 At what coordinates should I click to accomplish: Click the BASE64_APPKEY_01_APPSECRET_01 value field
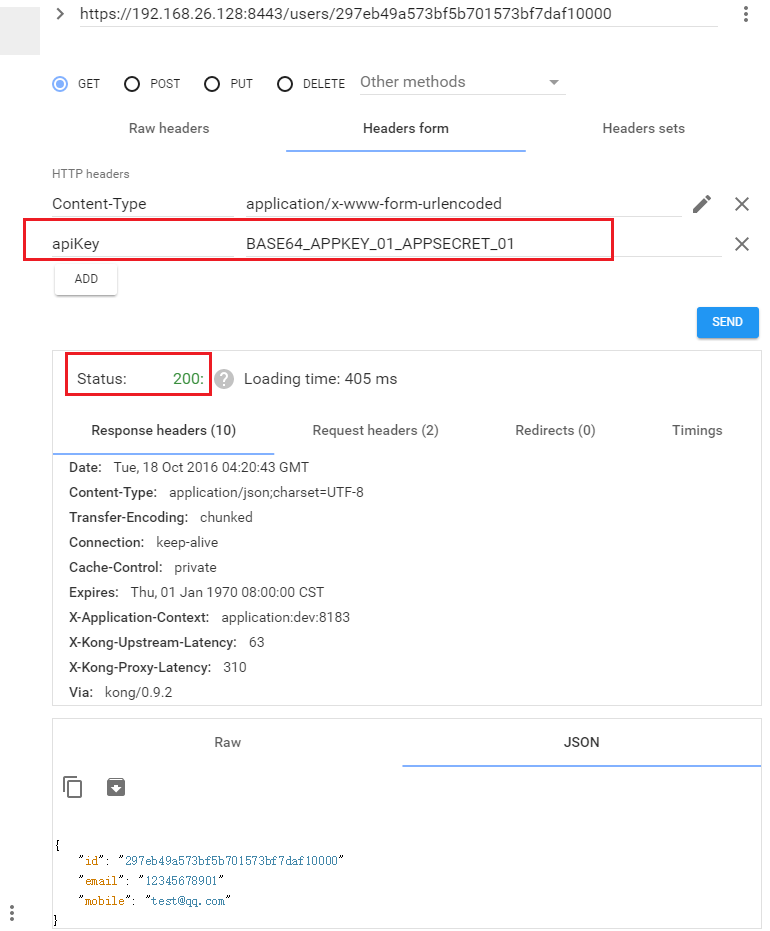[x=483, y=243]
